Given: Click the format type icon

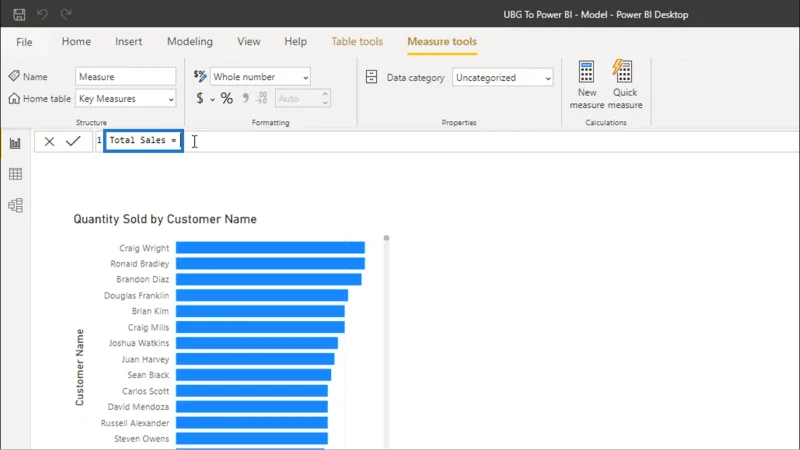Looking at the screenshot, I should (x=200, y=77).
